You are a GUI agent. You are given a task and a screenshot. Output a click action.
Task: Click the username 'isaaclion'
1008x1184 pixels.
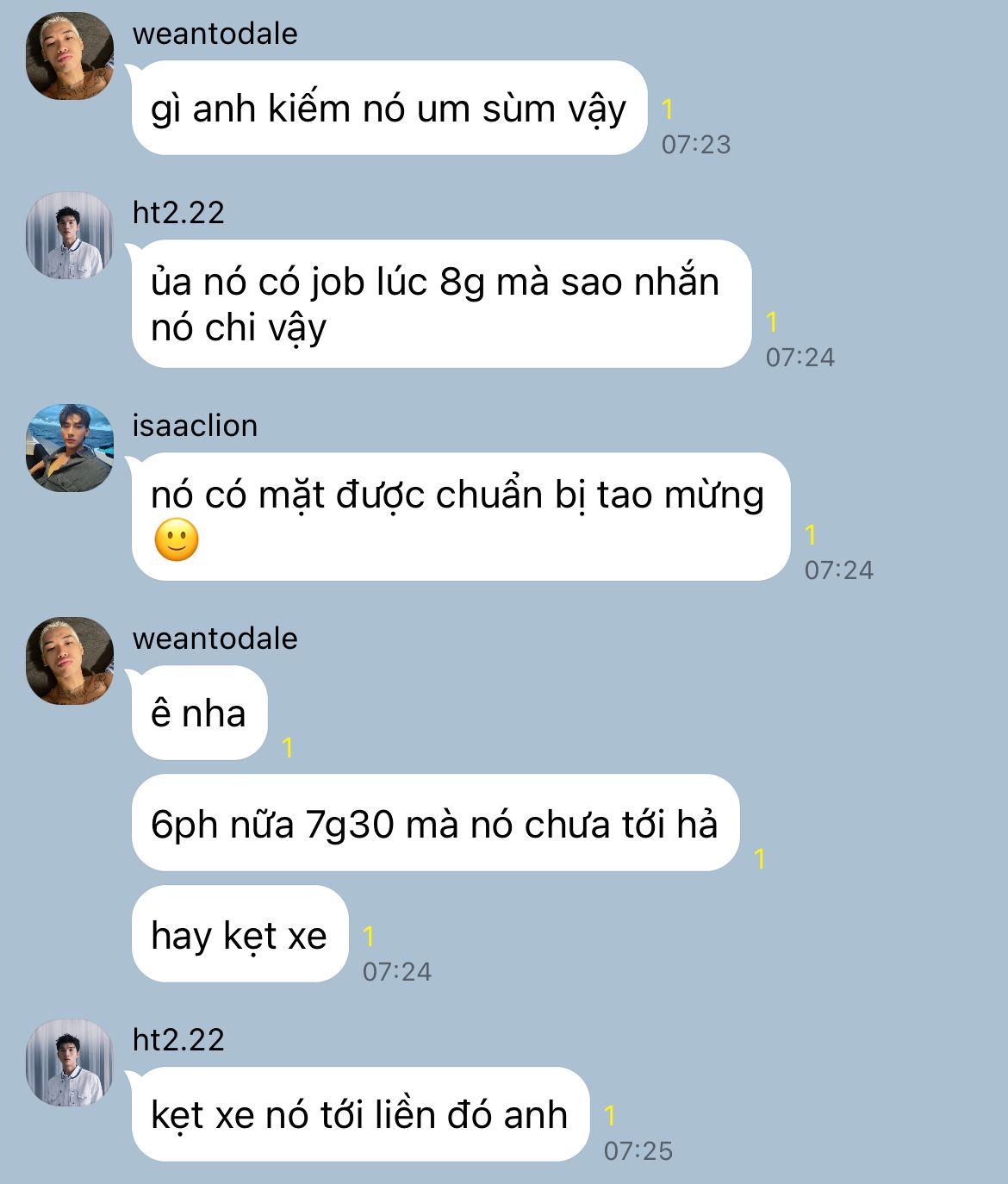coord(195,426)
